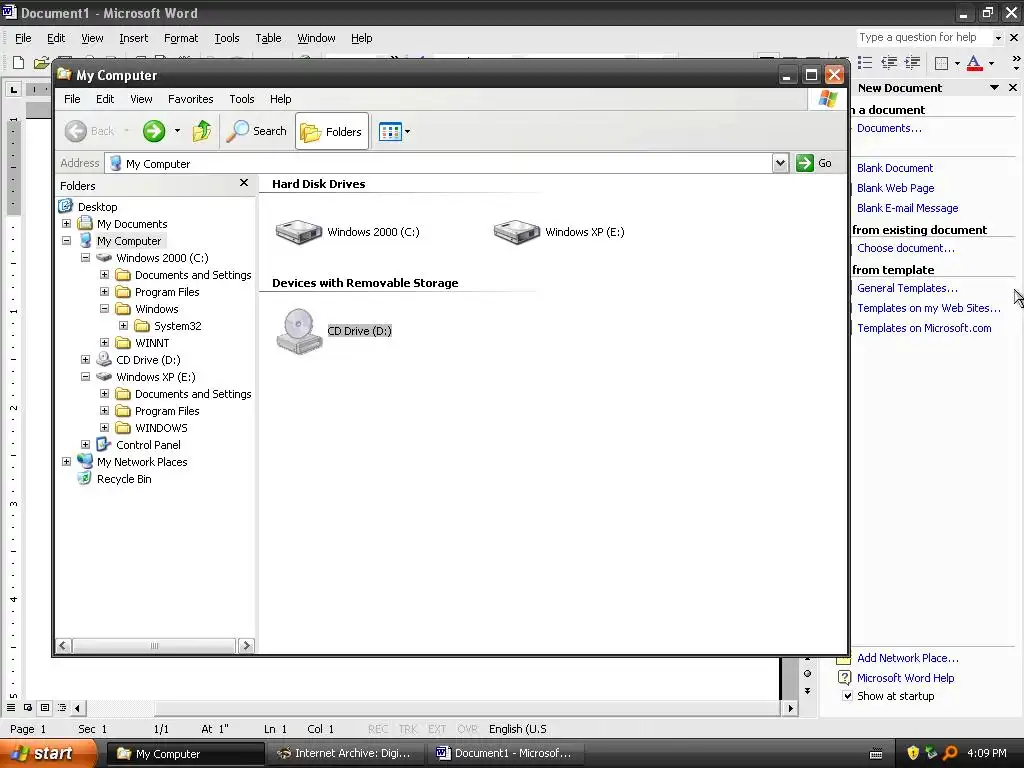
Task: Close the Folders pane
Action: coord(244,183)
